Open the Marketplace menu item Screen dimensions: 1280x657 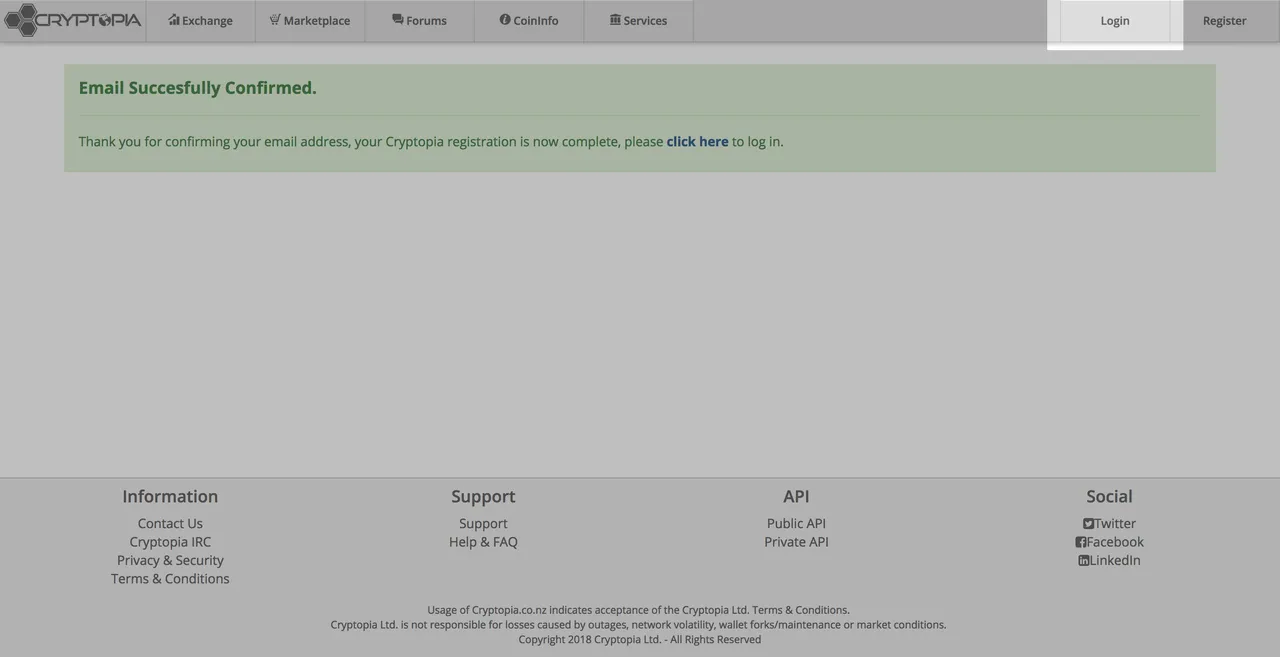pos(310,21)
